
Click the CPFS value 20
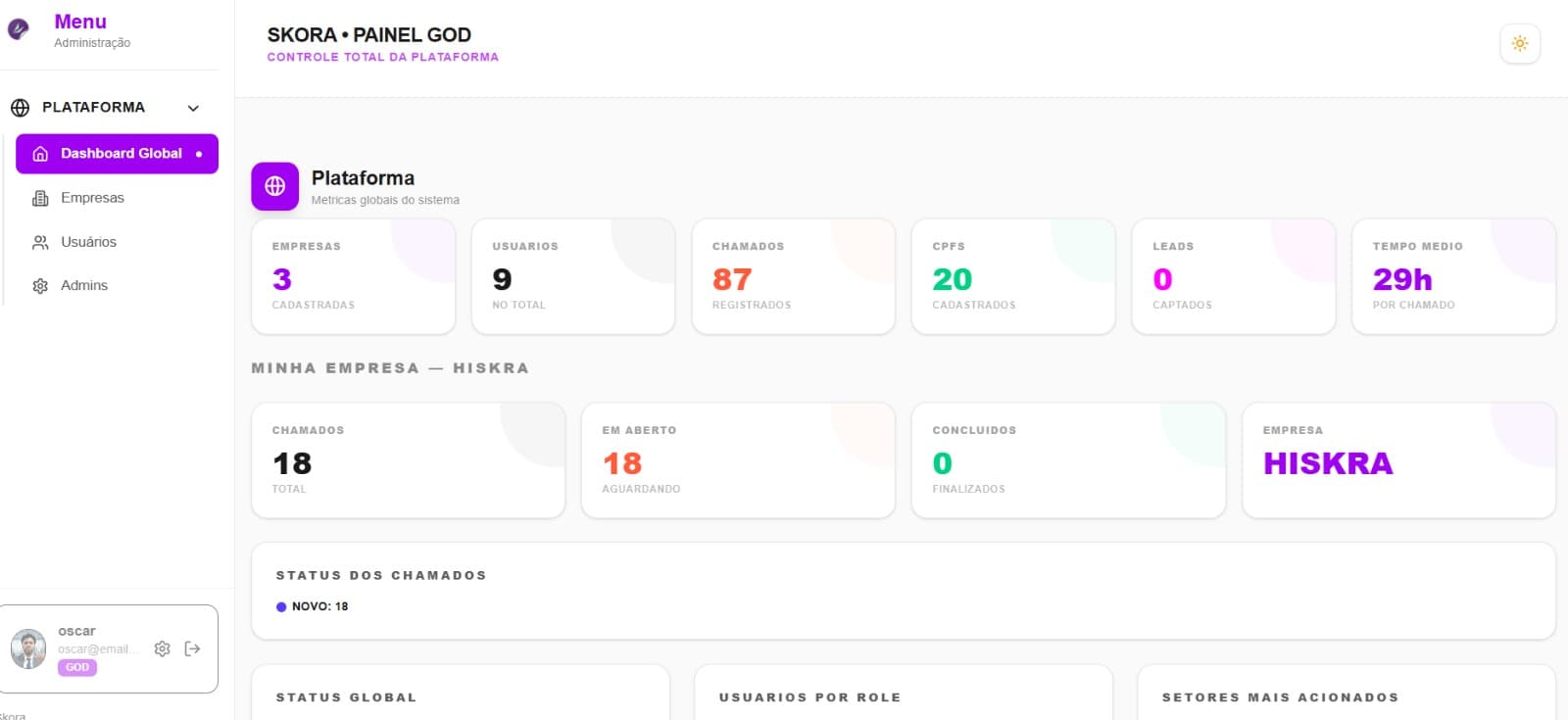click(x=952, y=279)
